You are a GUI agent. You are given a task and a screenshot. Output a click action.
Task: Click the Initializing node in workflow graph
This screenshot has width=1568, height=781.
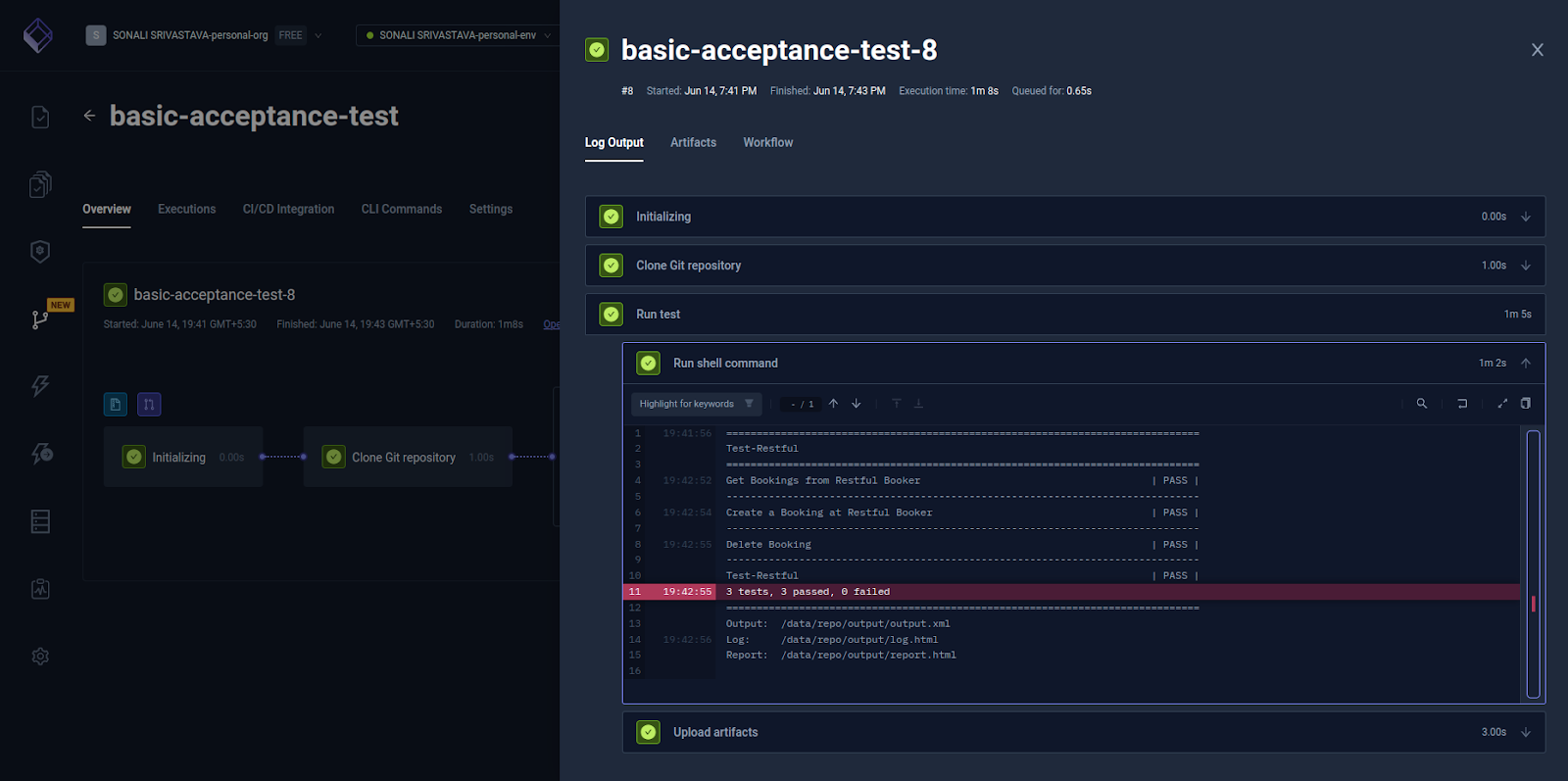(x=183, y=457)
